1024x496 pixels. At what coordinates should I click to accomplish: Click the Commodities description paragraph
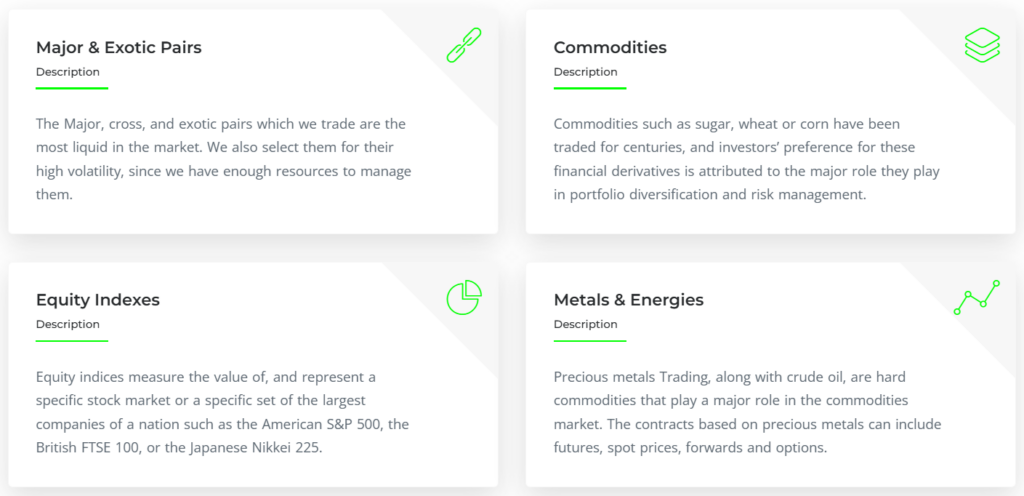(746, 159)
